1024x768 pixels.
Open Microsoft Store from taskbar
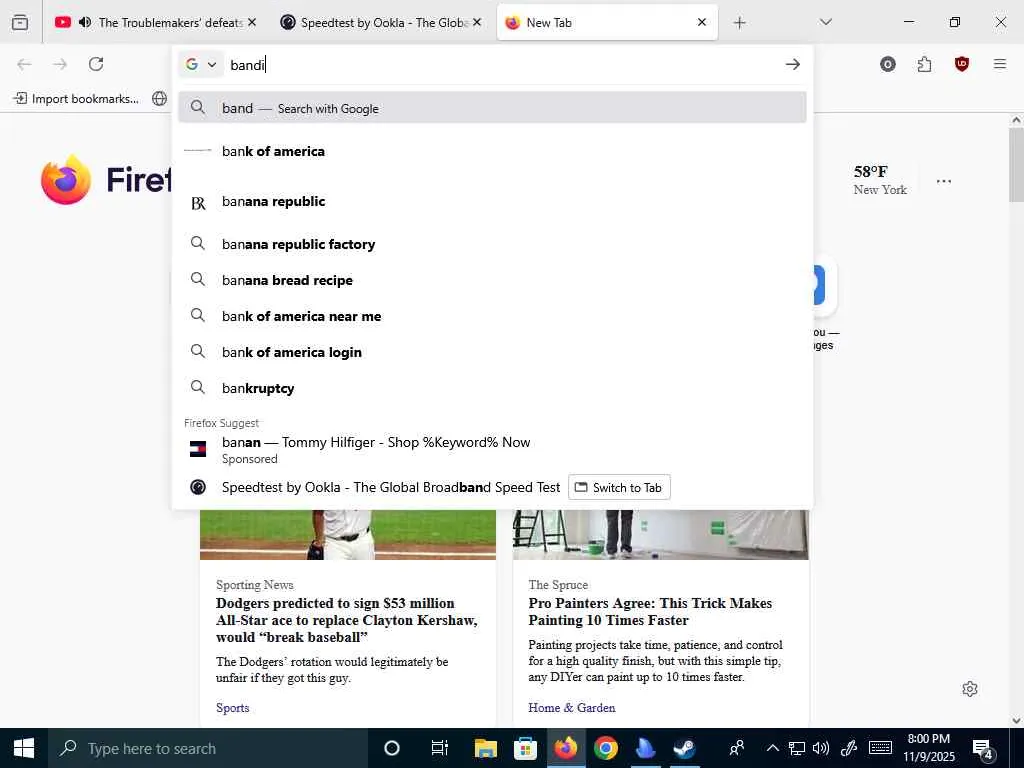click(525, 748)
